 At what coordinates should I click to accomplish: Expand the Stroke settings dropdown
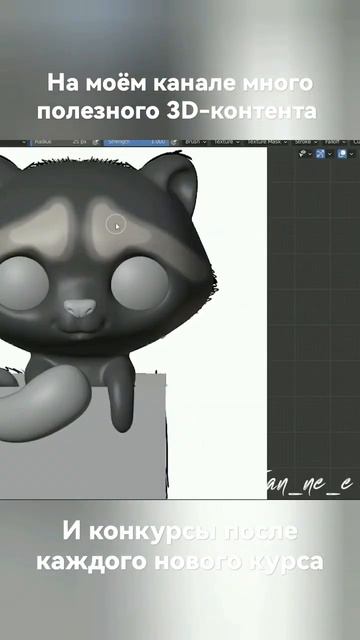(x=305, y=142)
